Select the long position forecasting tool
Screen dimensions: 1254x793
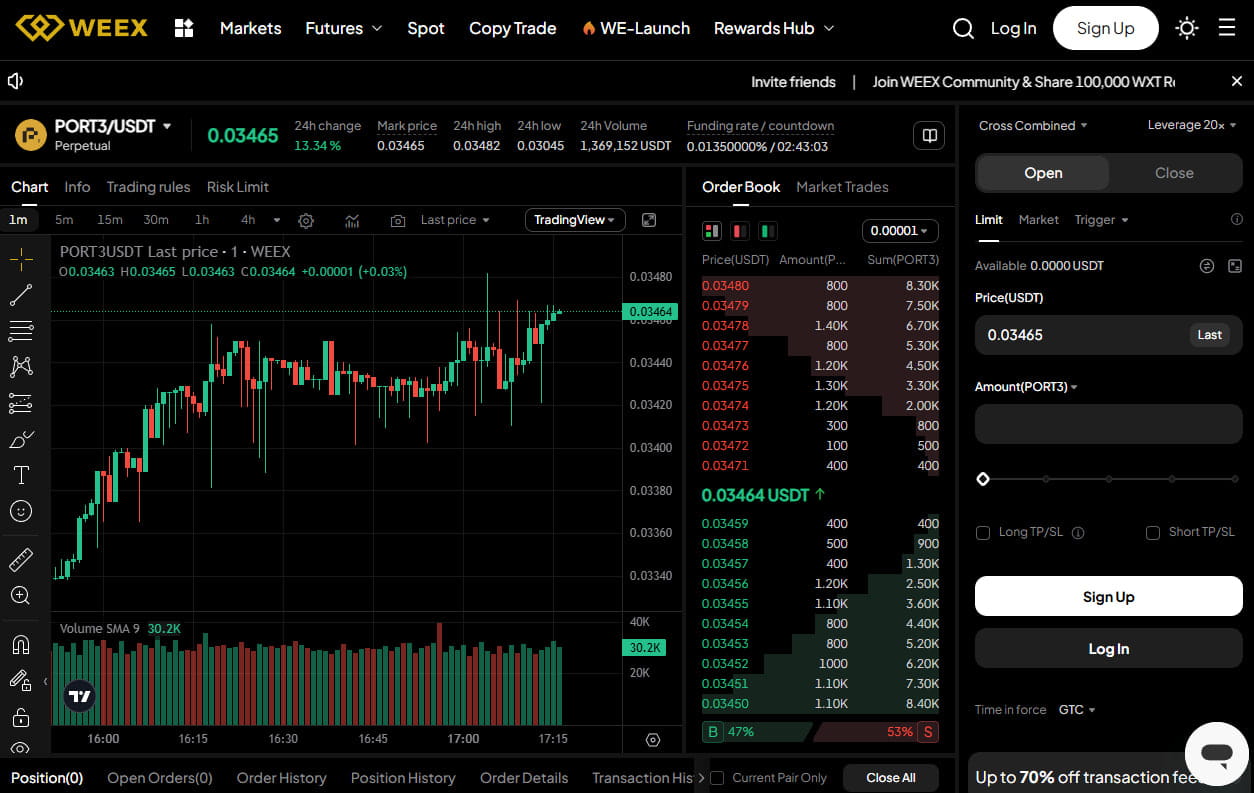21,403
